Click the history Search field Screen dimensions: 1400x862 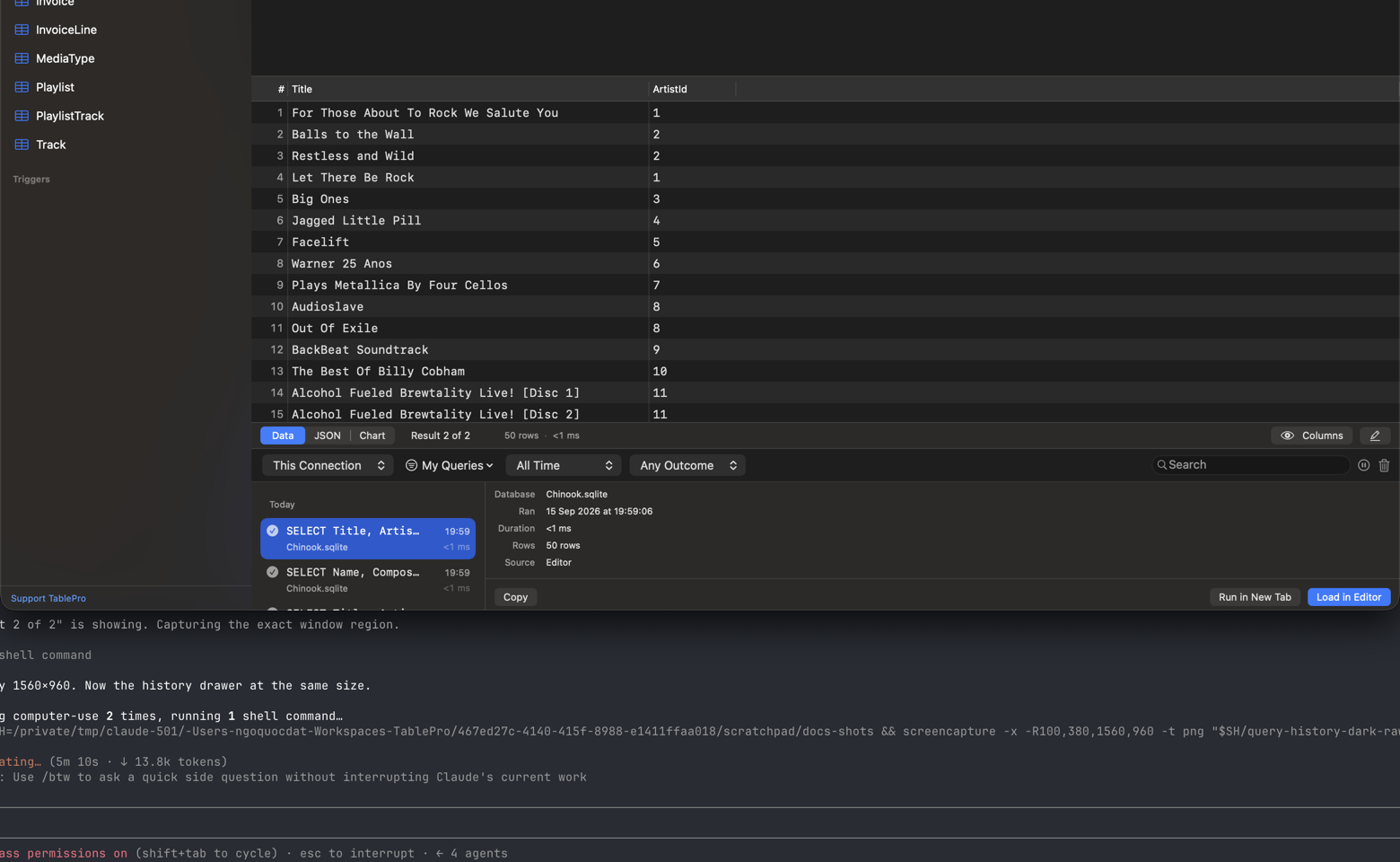[1251, 465]
